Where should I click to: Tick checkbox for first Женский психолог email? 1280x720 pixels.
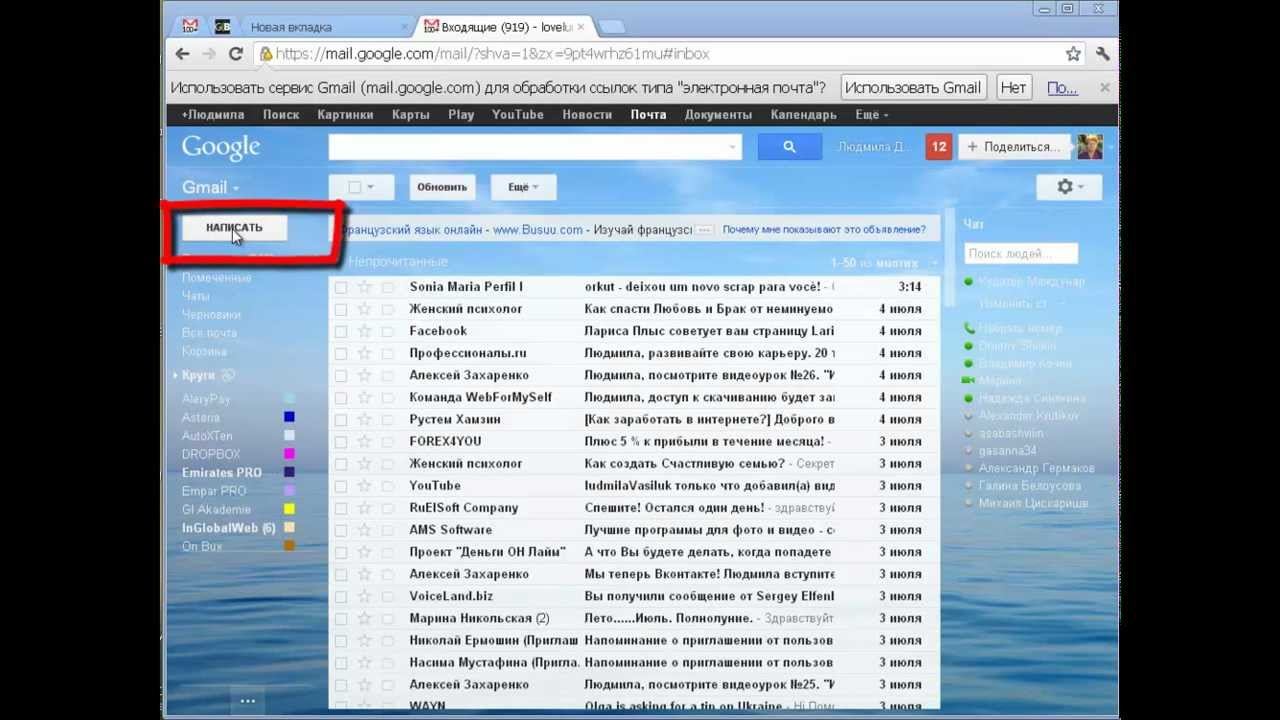point(341,309)
